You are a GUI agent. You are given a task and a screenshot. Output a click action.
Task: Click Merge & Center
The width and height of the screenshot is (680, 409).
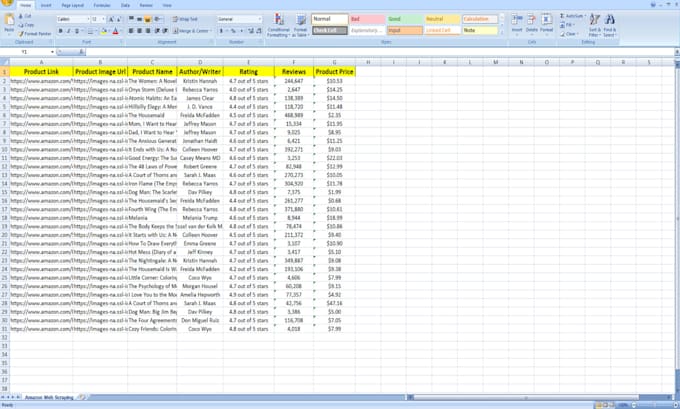191,31
